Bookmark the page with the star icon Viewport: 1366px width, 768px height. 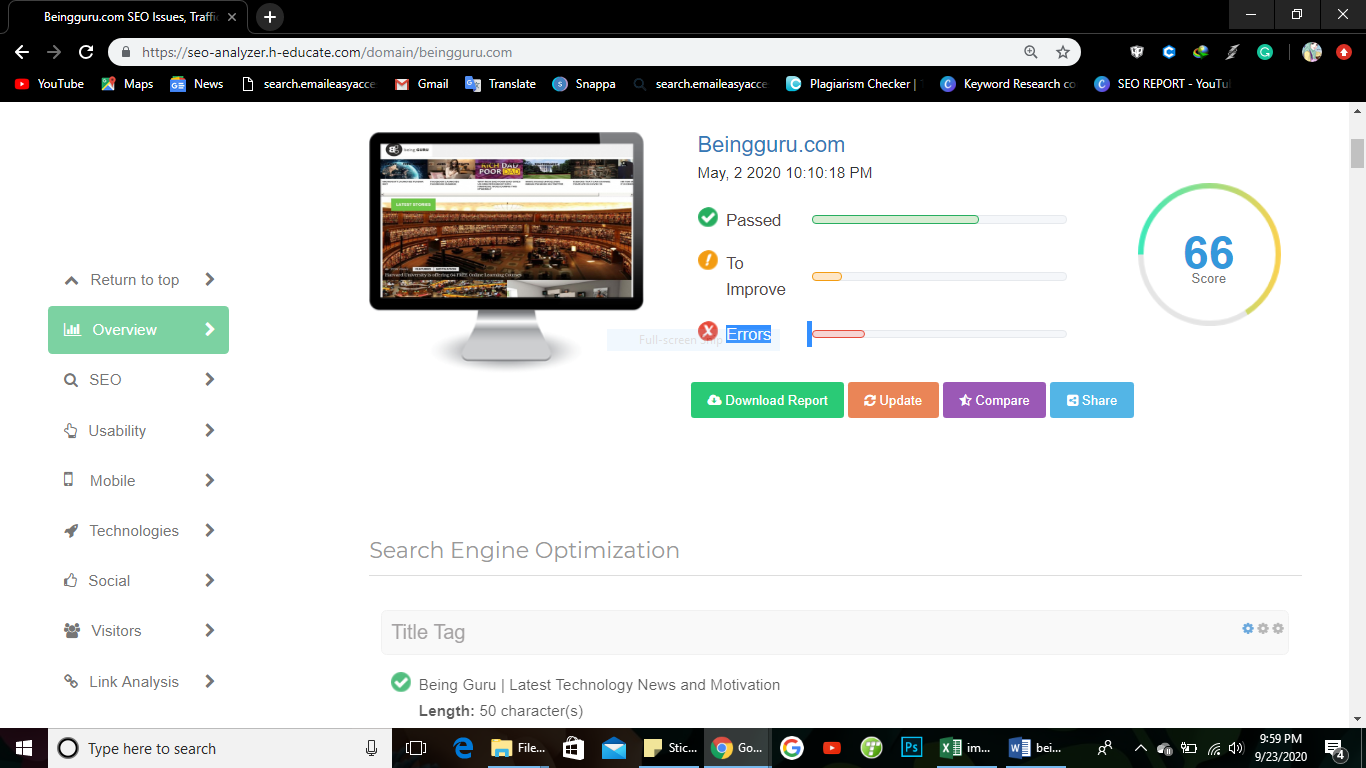1063,50
